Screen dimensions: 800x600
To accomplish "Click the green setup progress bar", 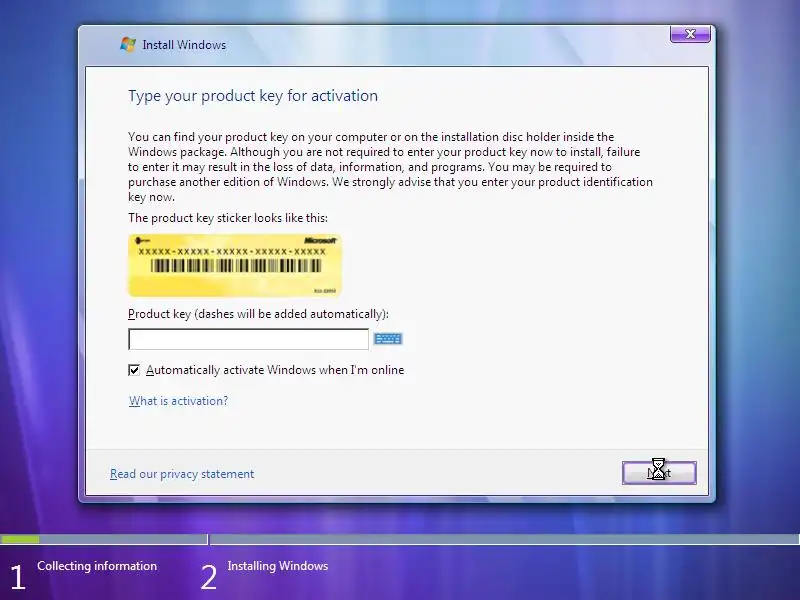I will click(x=20, y=539).
